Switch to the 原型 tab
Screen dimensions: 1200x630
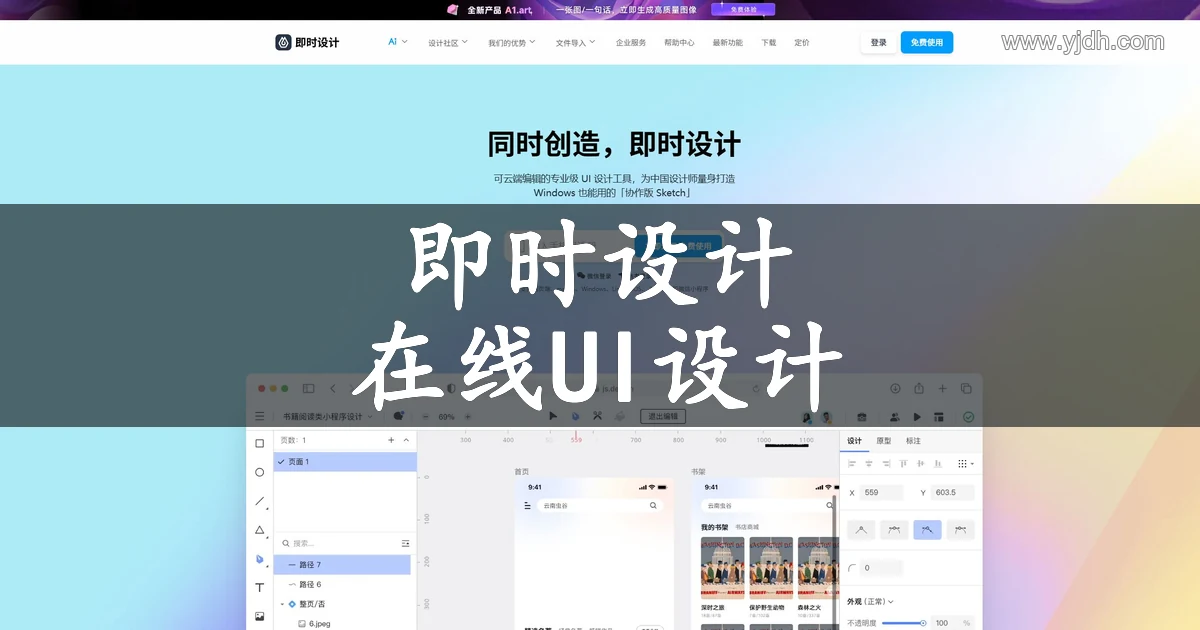point(884,441)
